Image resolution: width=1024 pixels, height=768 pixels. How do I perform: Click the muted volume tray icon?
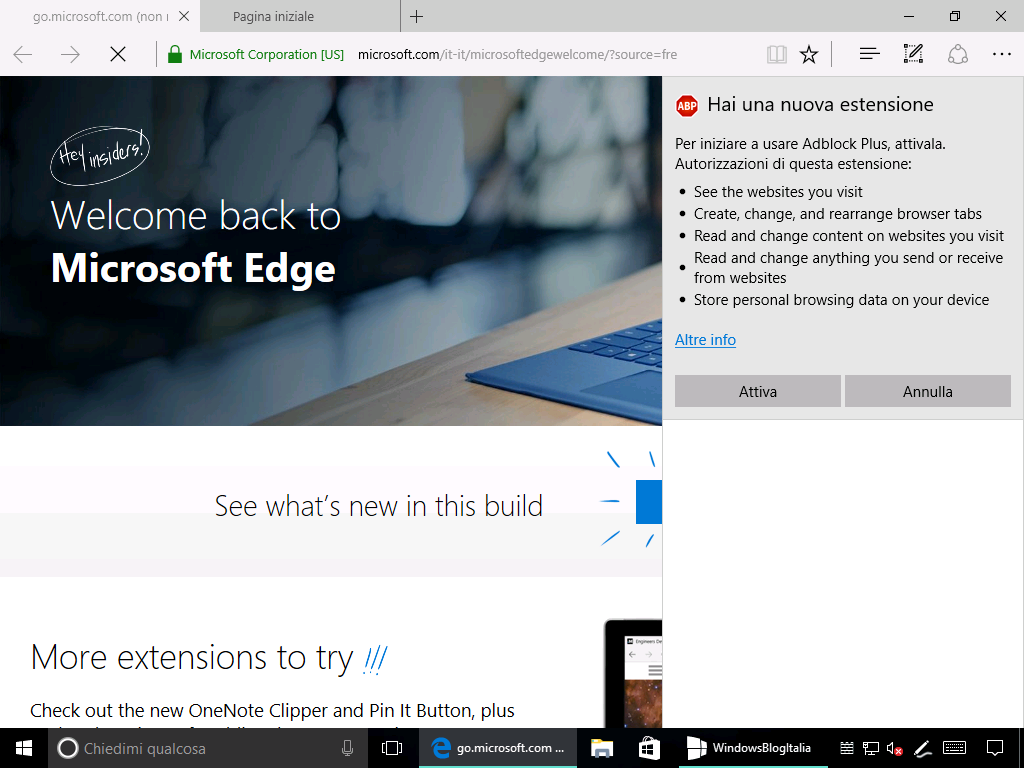(x=894, y=748)
